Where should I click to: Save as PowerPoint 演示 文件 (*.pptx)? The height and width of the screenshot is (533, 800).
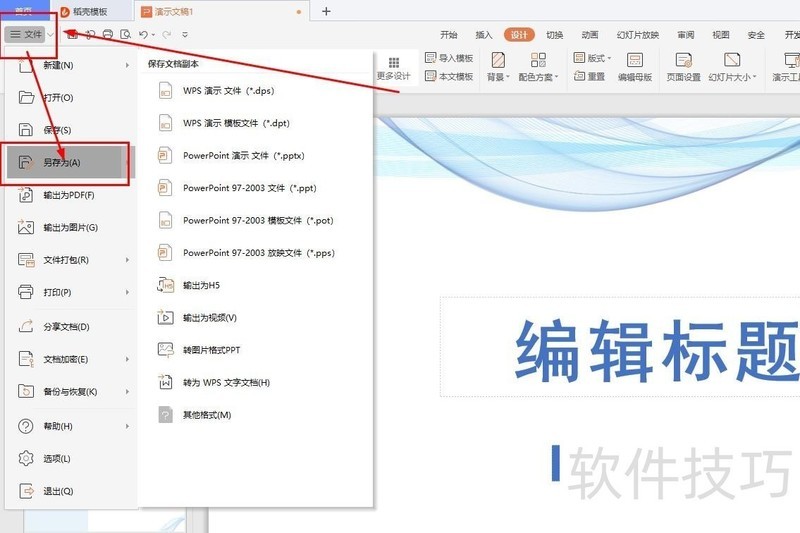tap(257, 156)
